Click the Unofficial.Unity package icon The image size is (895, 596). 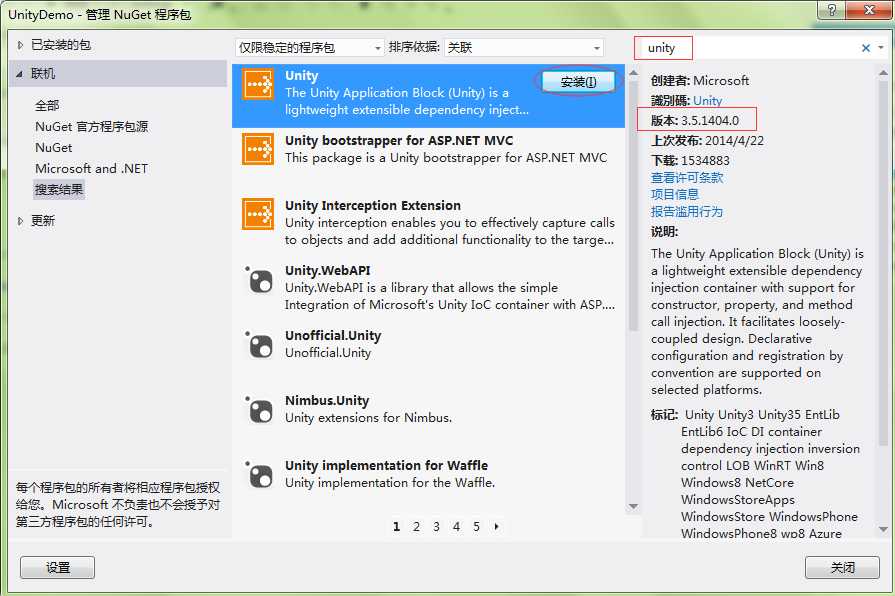coord(260,345)
